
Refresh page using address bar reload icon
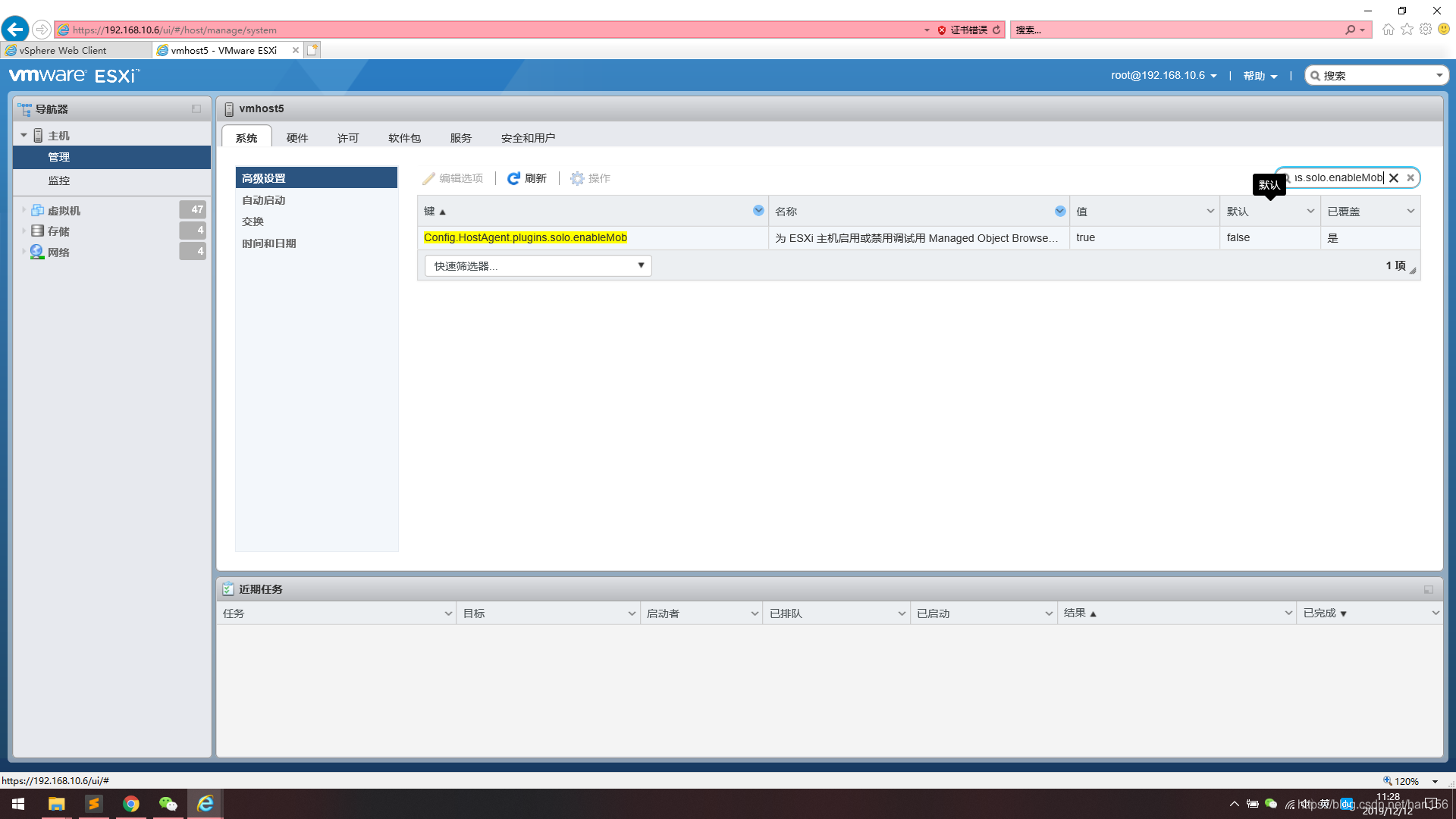[x=996, y=30]
